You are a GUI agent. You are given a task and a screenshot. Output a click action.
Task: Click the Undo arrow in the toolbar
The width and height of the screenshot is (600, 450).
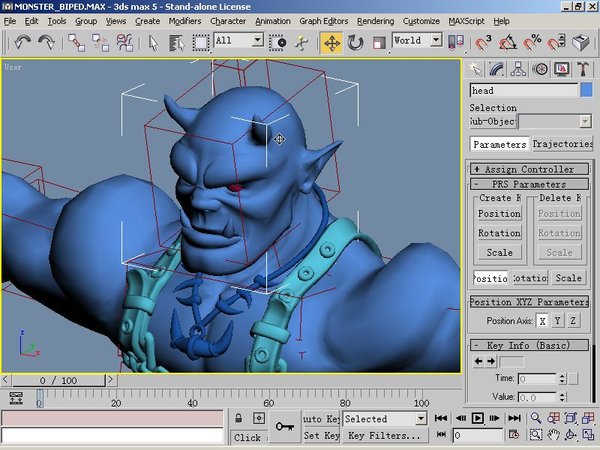pyautogui.click(x=22, y=42)
